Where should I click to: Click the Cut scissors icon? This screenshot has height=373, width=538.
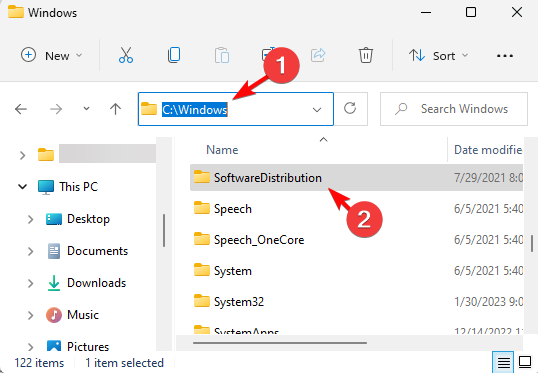(126, 55)
